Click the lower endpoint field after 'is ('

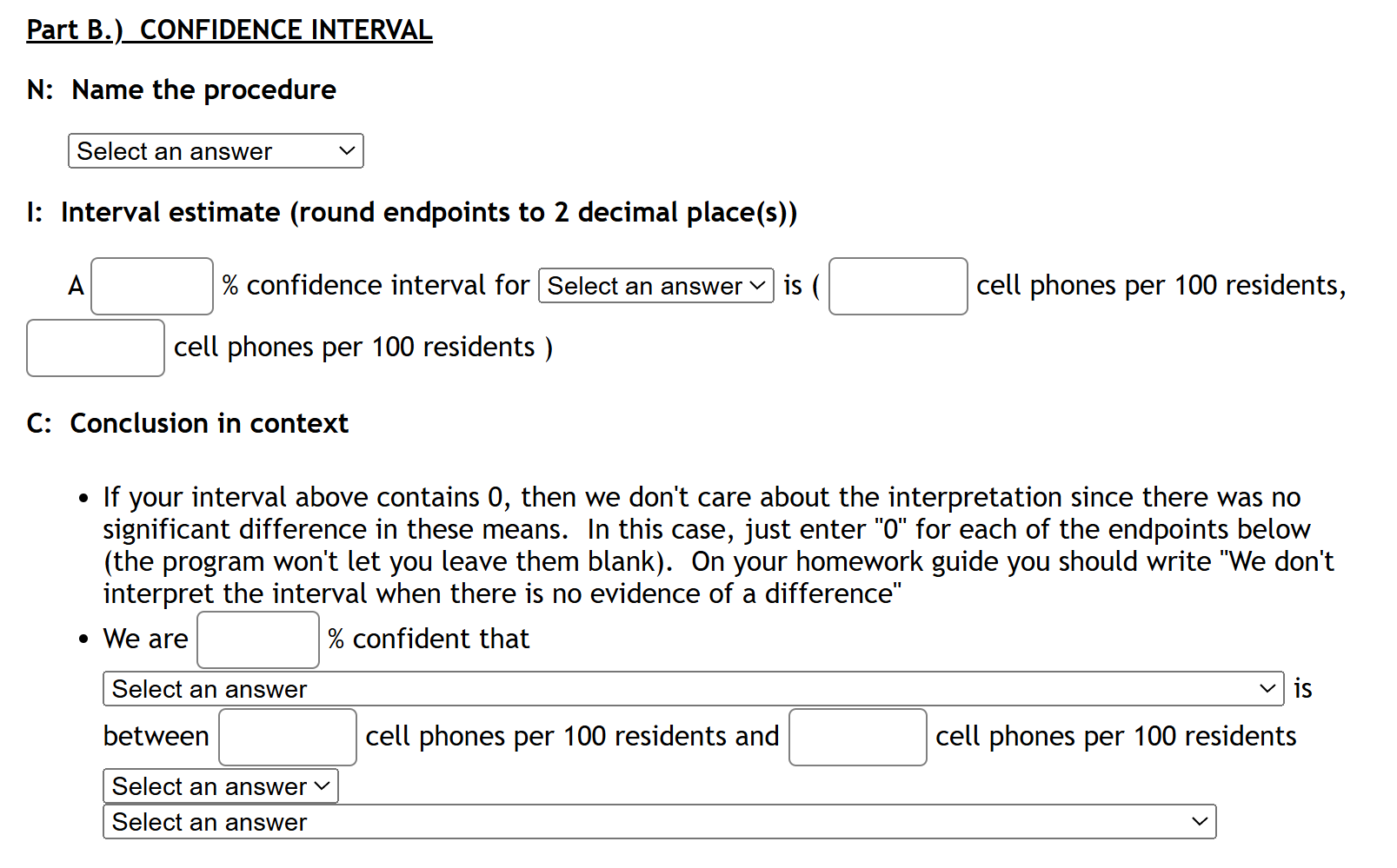point(898,286)
